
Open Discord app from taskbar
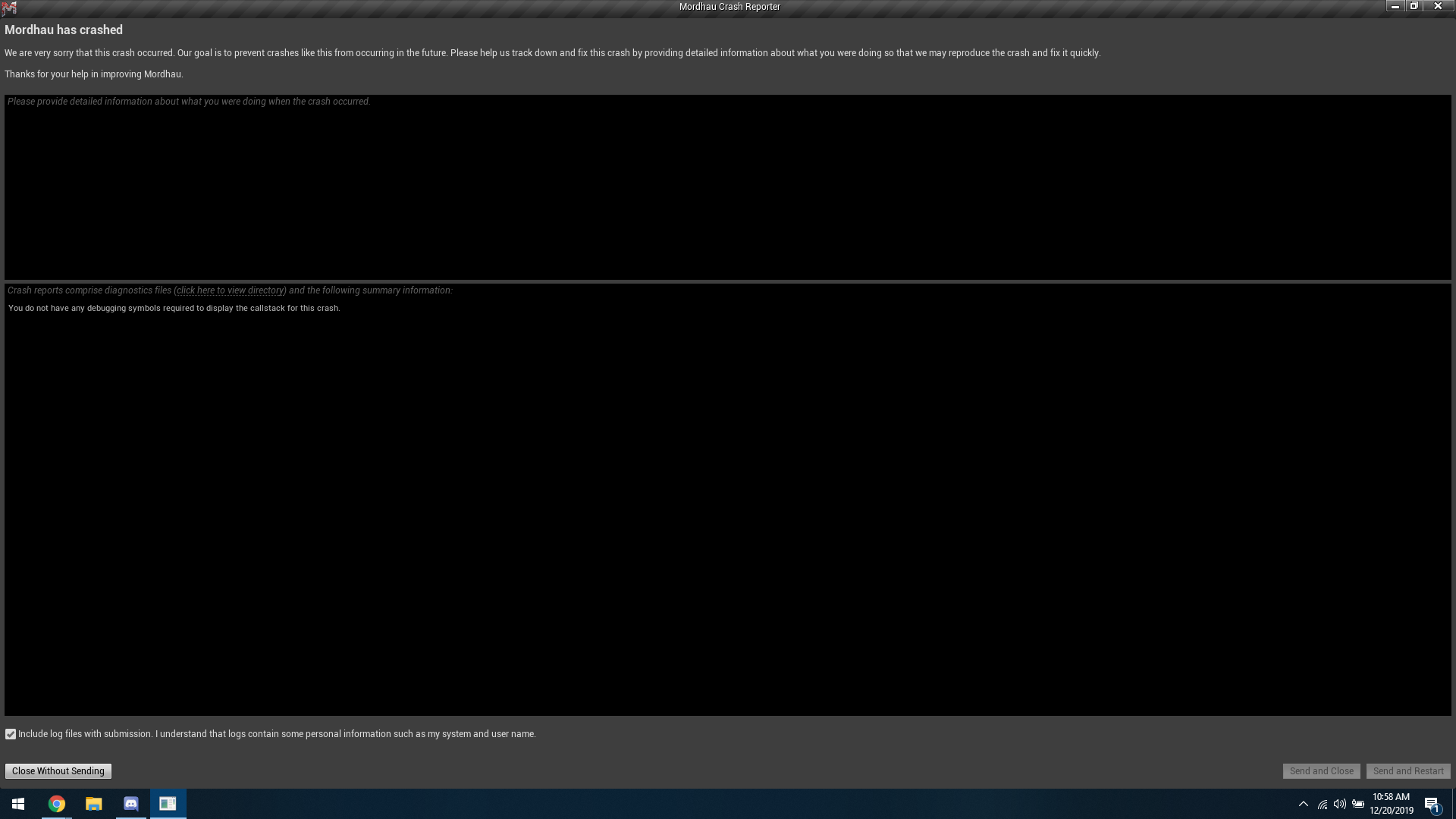pos(131,803)
